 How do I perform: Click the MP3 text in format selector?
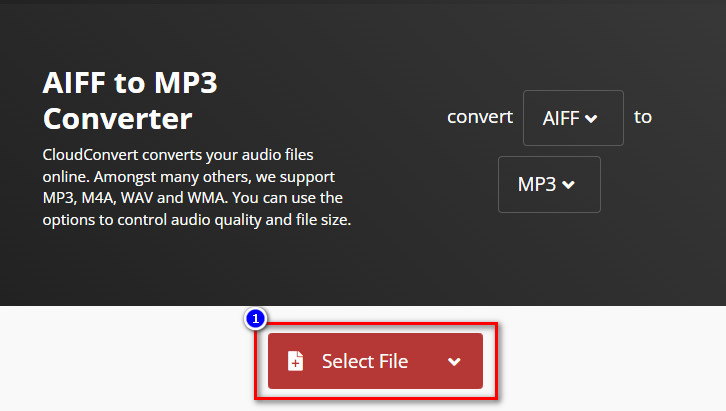537,184
